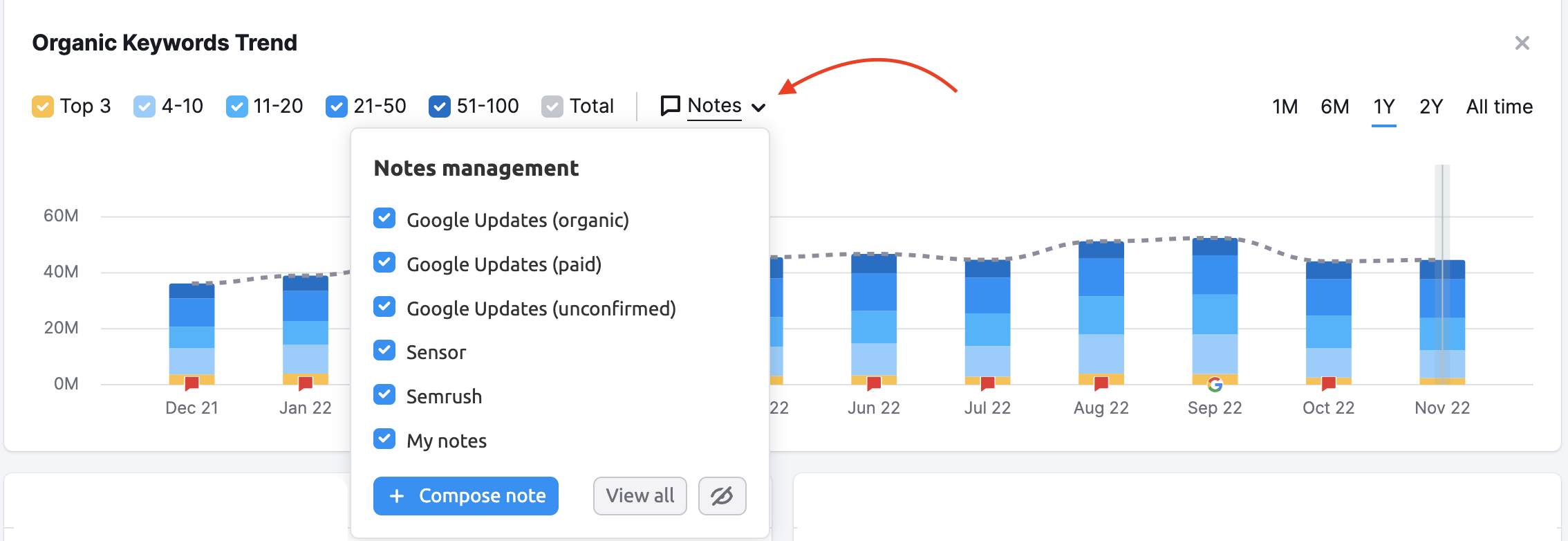Disable the My notes checkbox
Image resolution: width=1568 pixels, height=541 pixels.
[x=384, y=439]
